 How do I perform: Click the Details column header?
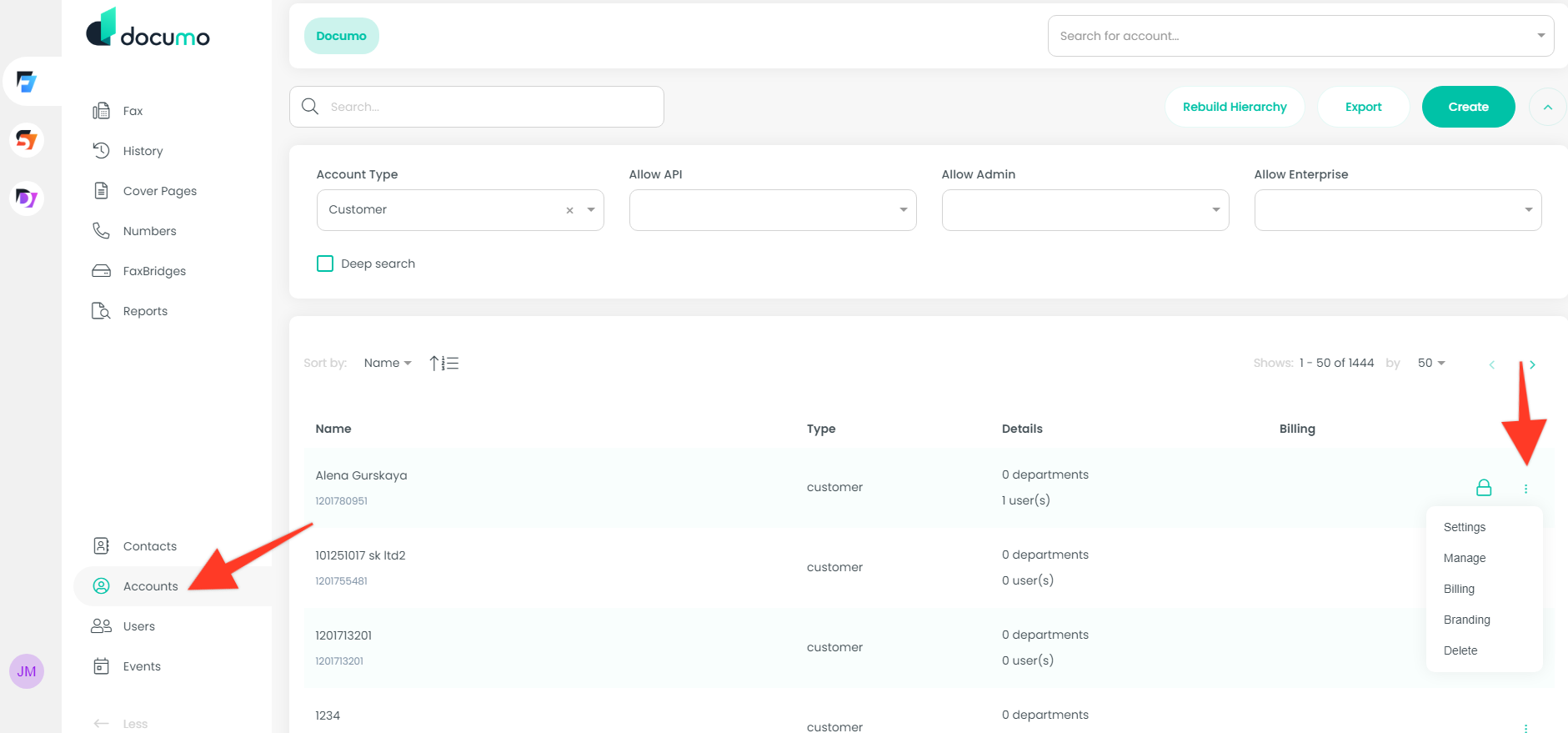click(x=1022, y=429)
